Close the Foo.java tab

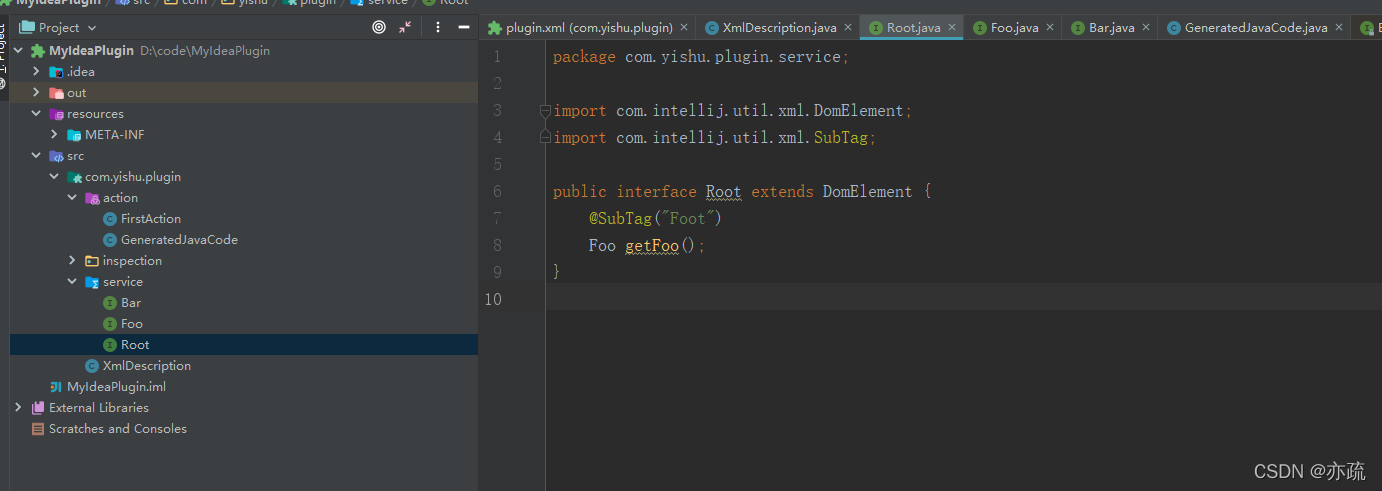tap(1050, 28)
